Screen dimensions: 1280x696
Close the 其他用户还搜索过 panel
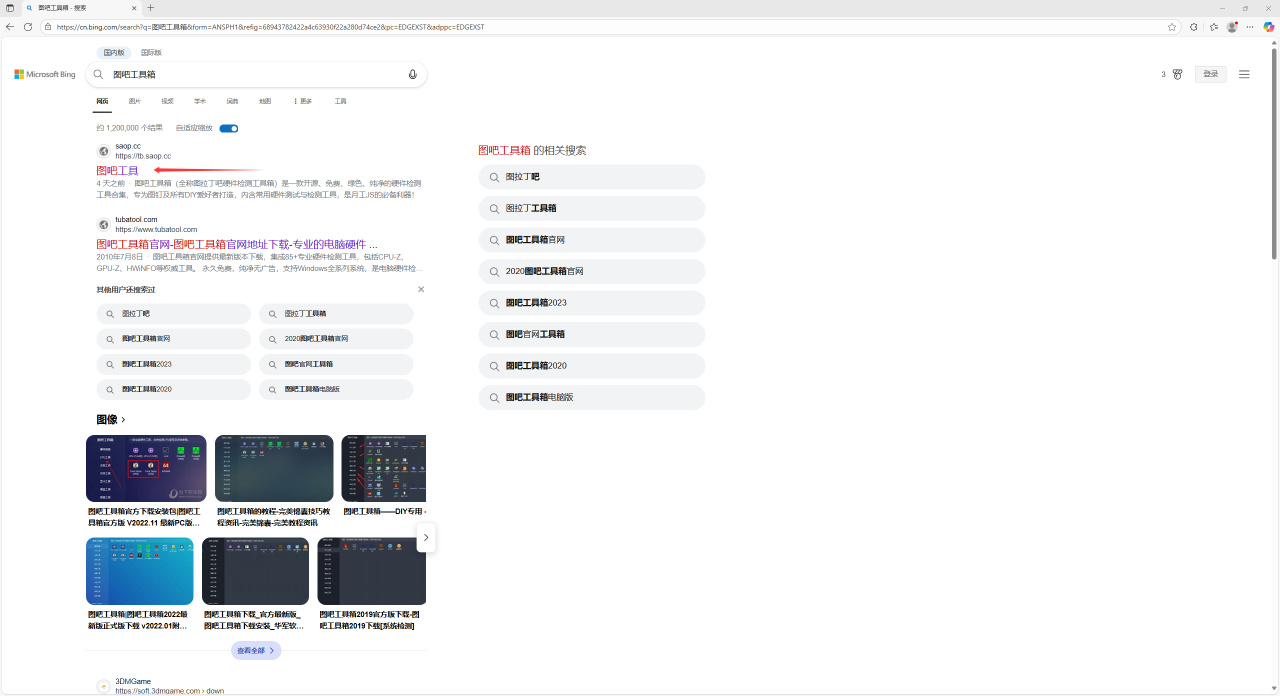click(421, 289)
